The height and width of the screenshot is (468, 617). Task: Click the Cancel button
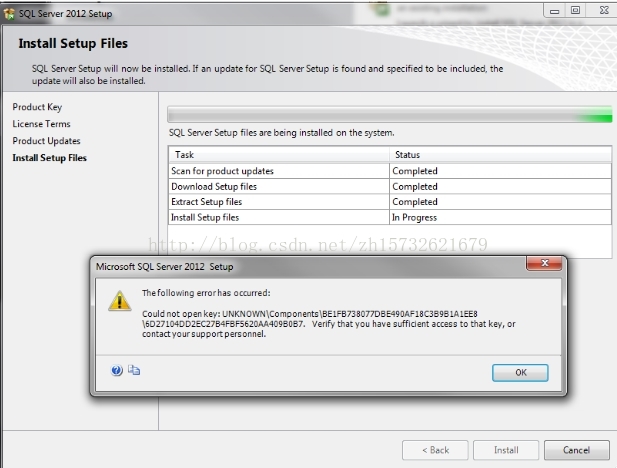coord(577,450)
